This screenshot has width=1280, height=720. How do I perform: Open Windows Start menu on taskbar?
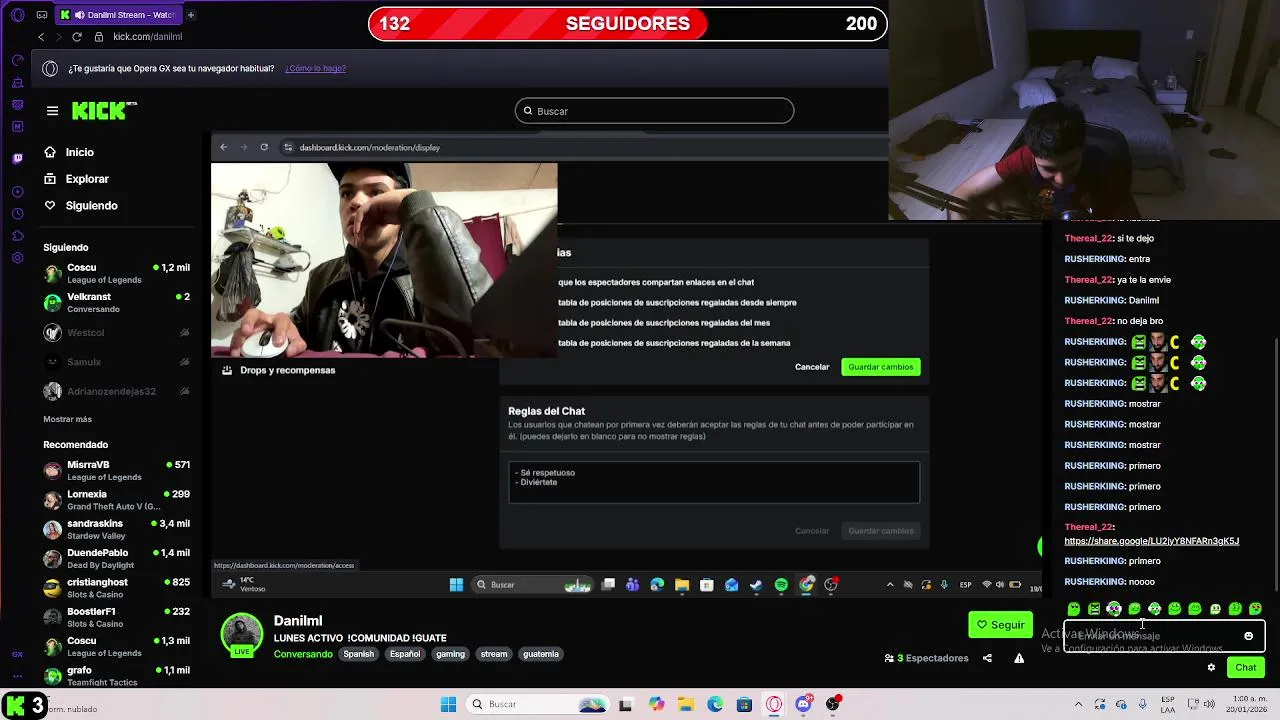(x=448, y=704)
